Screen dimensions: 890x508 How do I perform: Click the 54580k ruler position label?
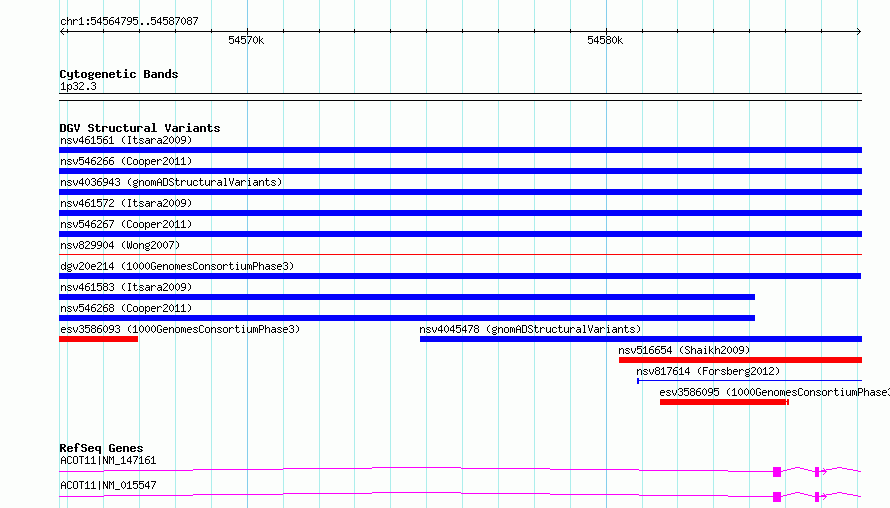tap(605, 40)
